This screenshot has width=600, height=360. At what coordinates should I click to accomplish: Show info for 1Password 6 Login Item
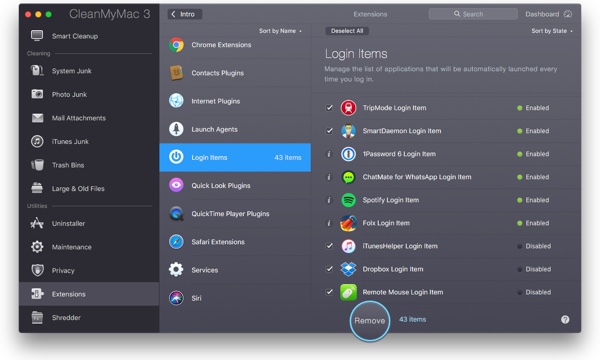329,154
